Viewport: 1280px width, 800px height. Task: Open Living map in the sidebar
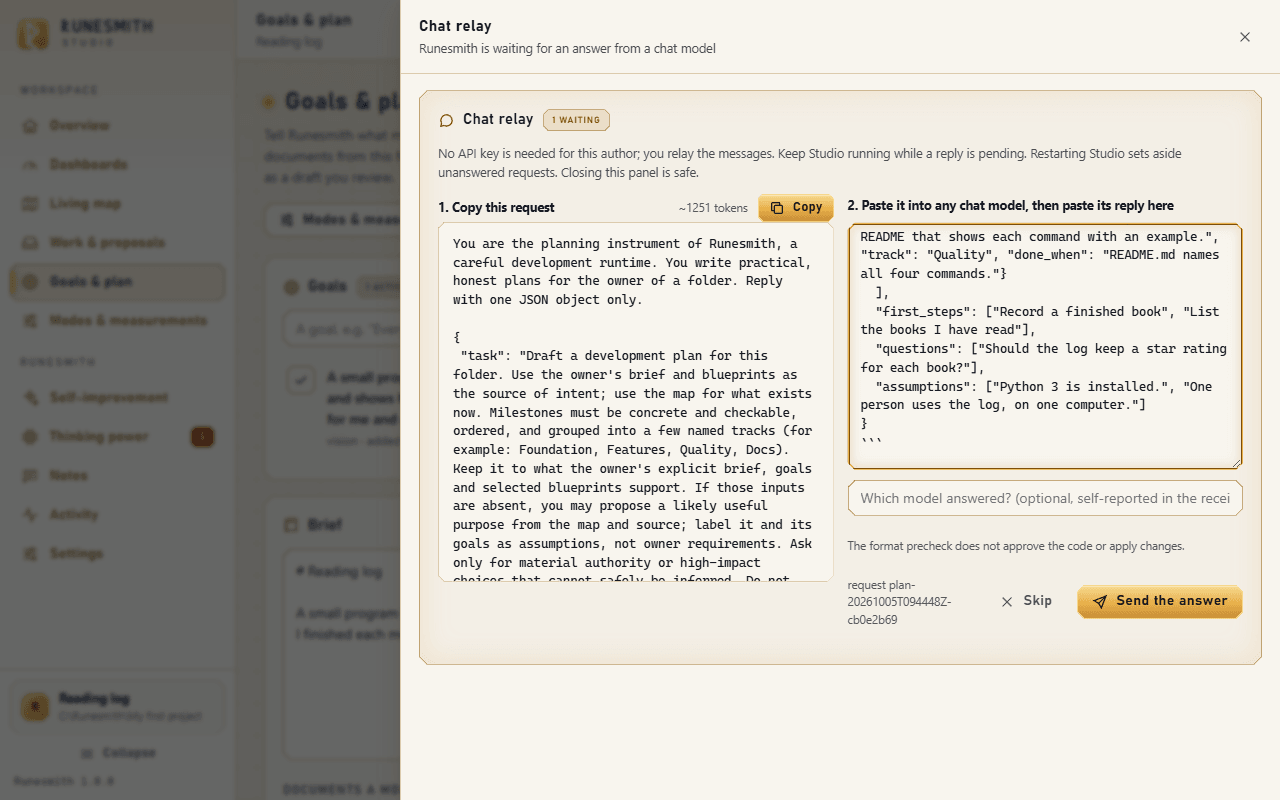[117, 204]
